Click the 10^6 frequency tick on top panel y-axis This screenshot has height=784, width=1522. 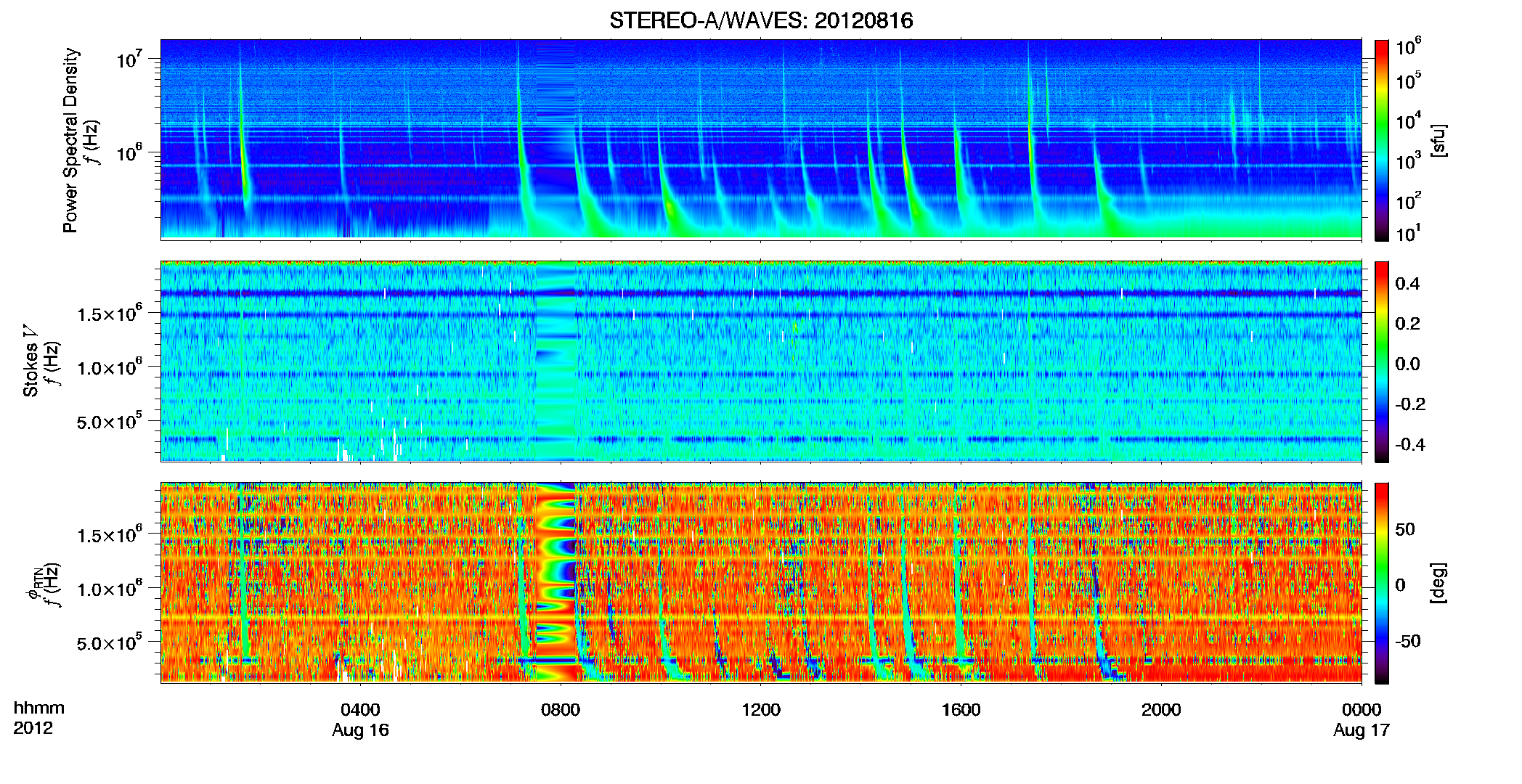129,152
